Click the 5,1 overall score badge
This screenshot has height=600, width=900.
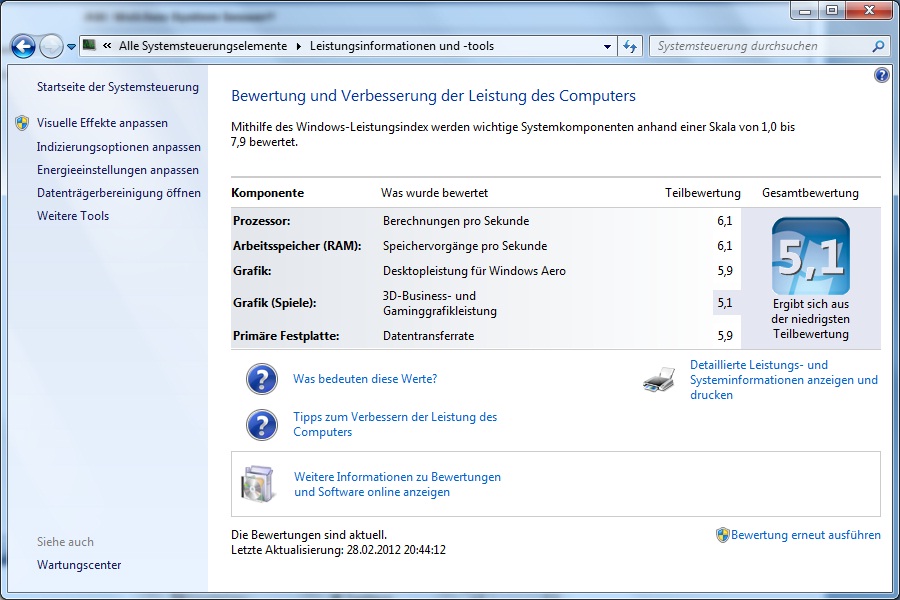click(x=810, y=256)
